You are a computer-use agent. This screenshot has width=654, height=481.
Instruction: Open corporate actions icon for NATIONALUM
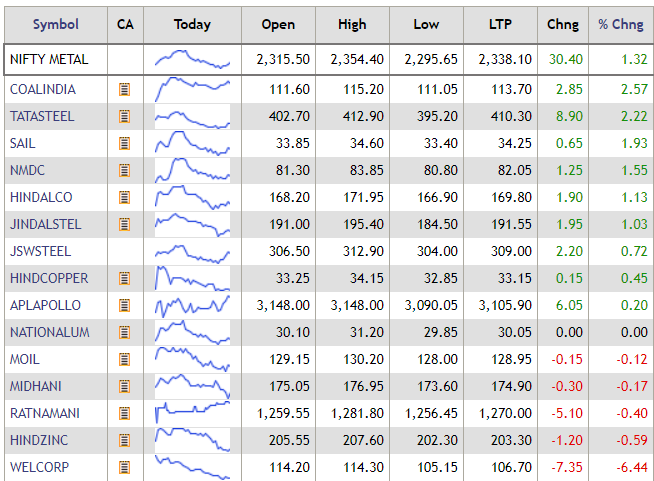click(x=124, y=332)
